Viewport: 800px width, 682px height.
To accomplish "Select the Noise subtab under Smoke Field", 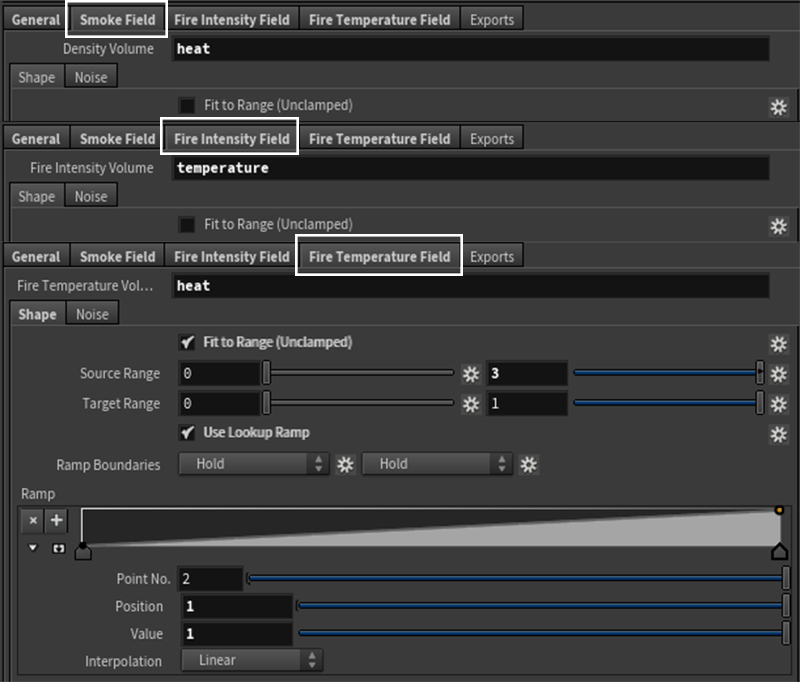I will point(90,76).
